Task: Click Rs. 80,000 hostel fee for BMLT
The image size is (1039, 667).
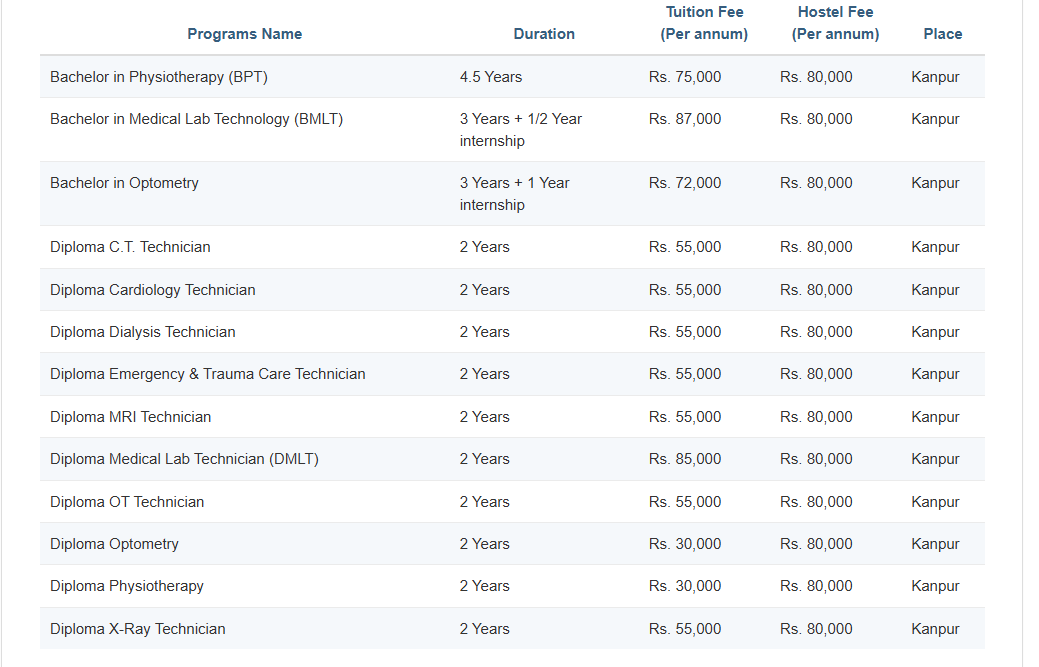Action: click(x=816, y=119)
